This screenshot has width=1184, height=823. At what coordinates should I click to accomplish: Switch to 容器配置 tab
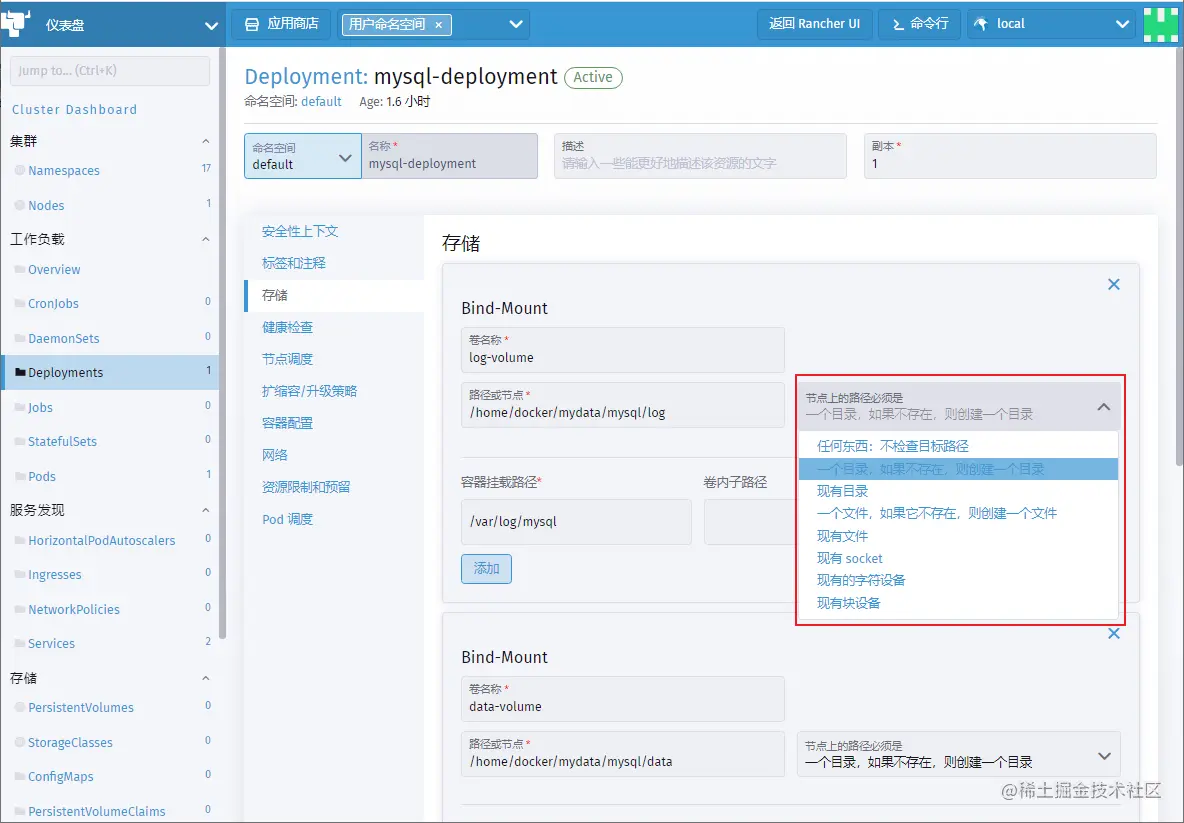pos(288,423)
